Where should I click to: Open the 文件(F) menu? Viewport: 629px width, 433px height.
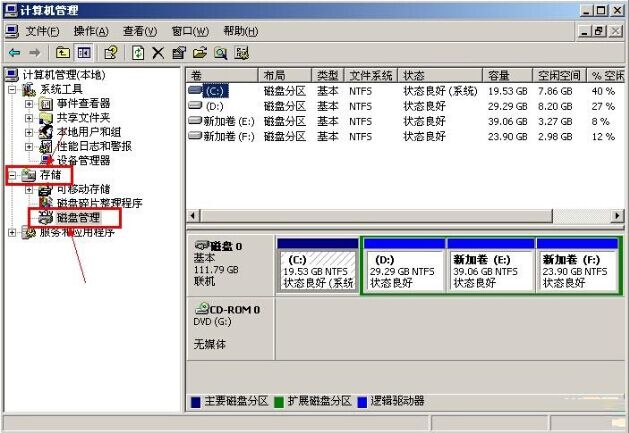(42, 31)
